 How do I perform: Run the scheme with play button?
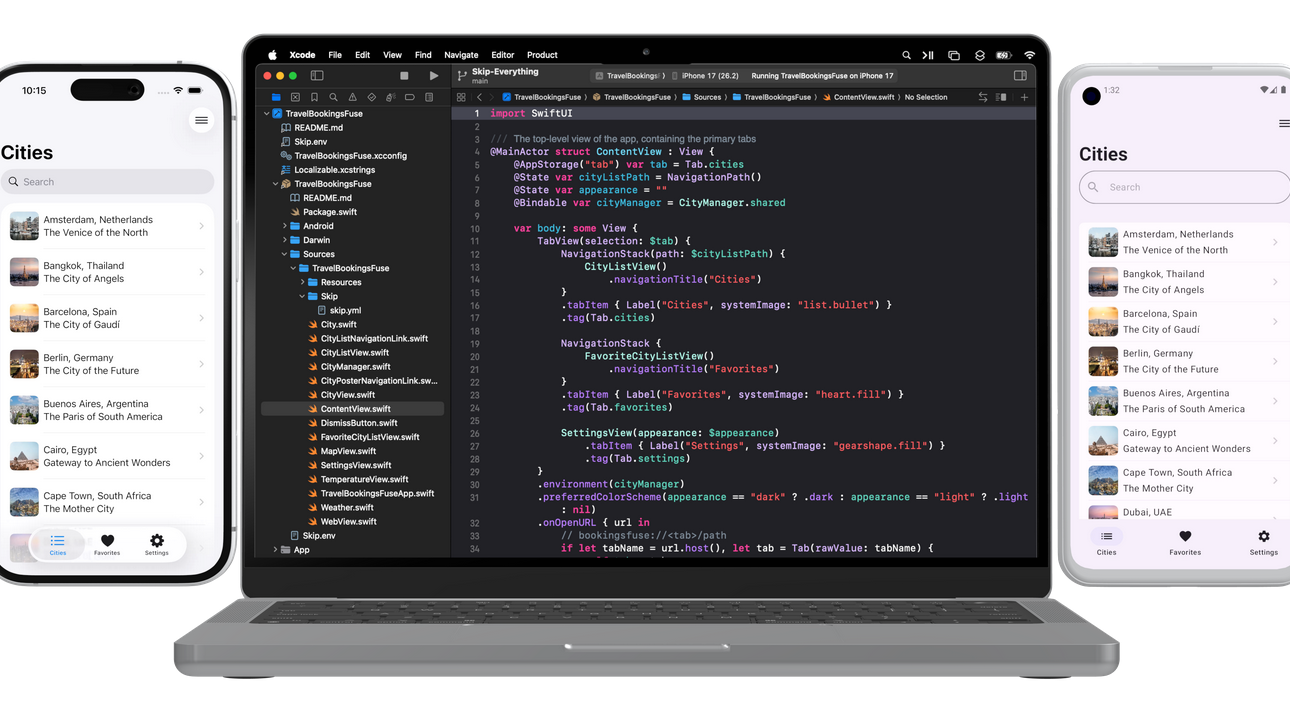[x=433, y=76]
